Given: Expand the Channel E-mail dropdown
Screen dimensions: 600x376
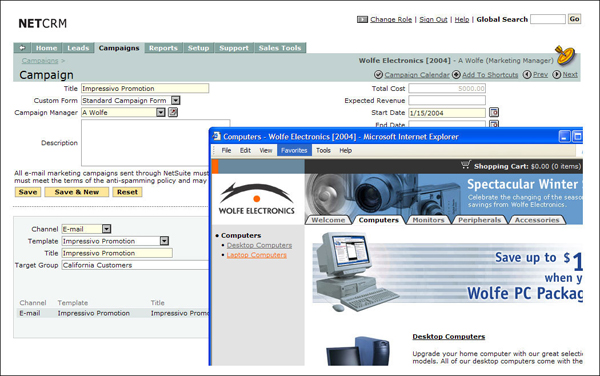Looking at the screenshot, I should click(x=106, y=229).
